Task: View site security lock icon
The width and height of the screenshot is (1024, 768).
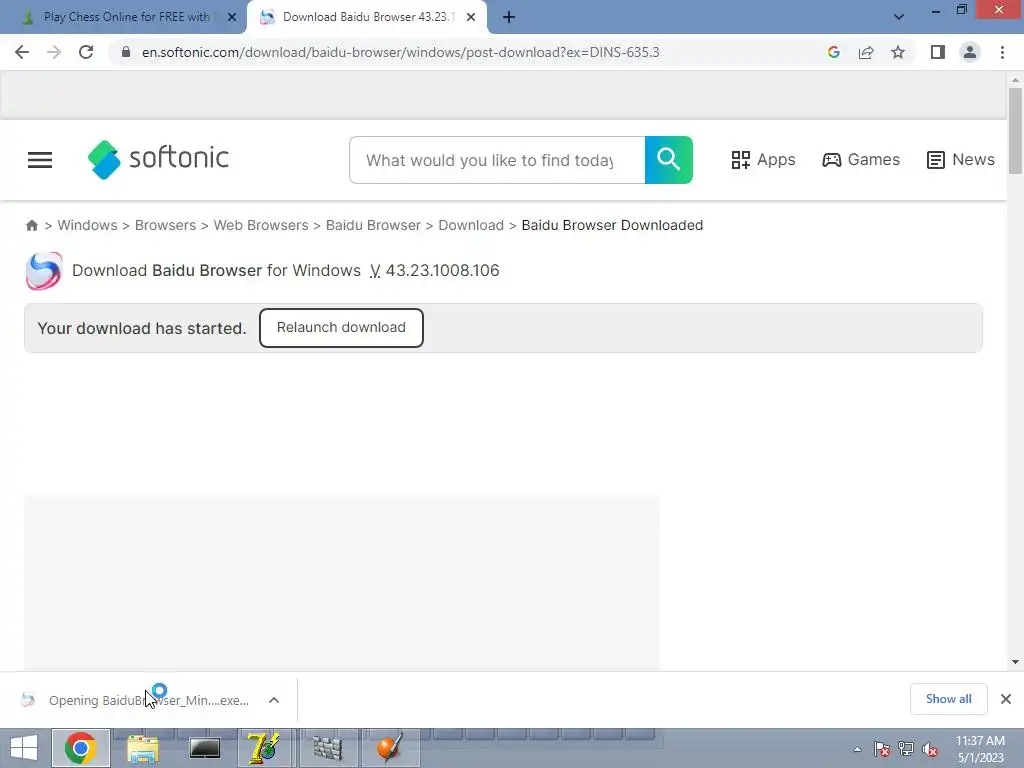Action: click(126, 52)
